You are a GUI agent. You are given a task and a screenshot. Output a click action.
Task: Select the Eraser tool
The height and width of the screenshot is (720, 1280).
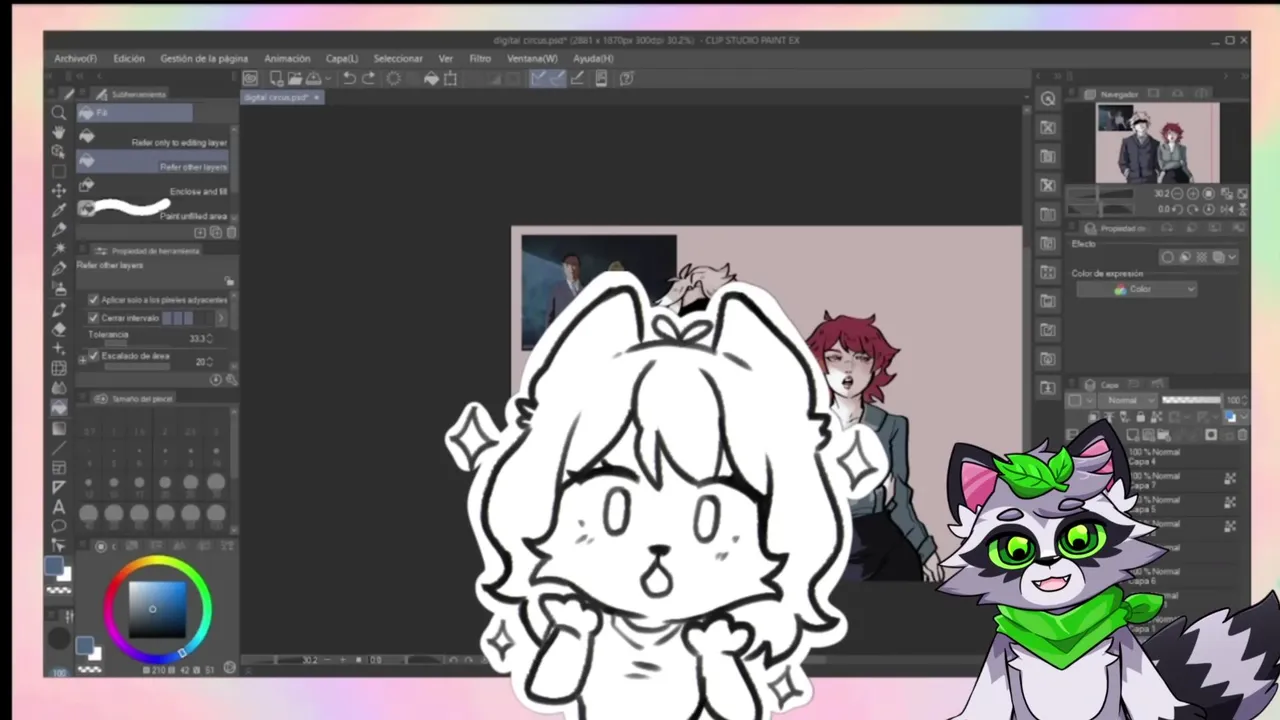pyautogui.click(x=59, y=328)
